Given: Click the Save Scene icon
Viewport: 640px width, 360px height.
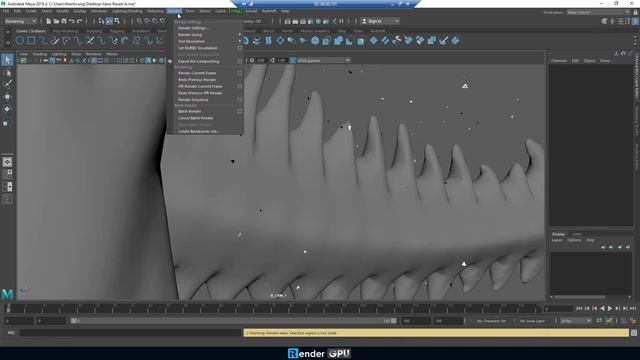Looking at the screenshot, I should pos(64,21).
